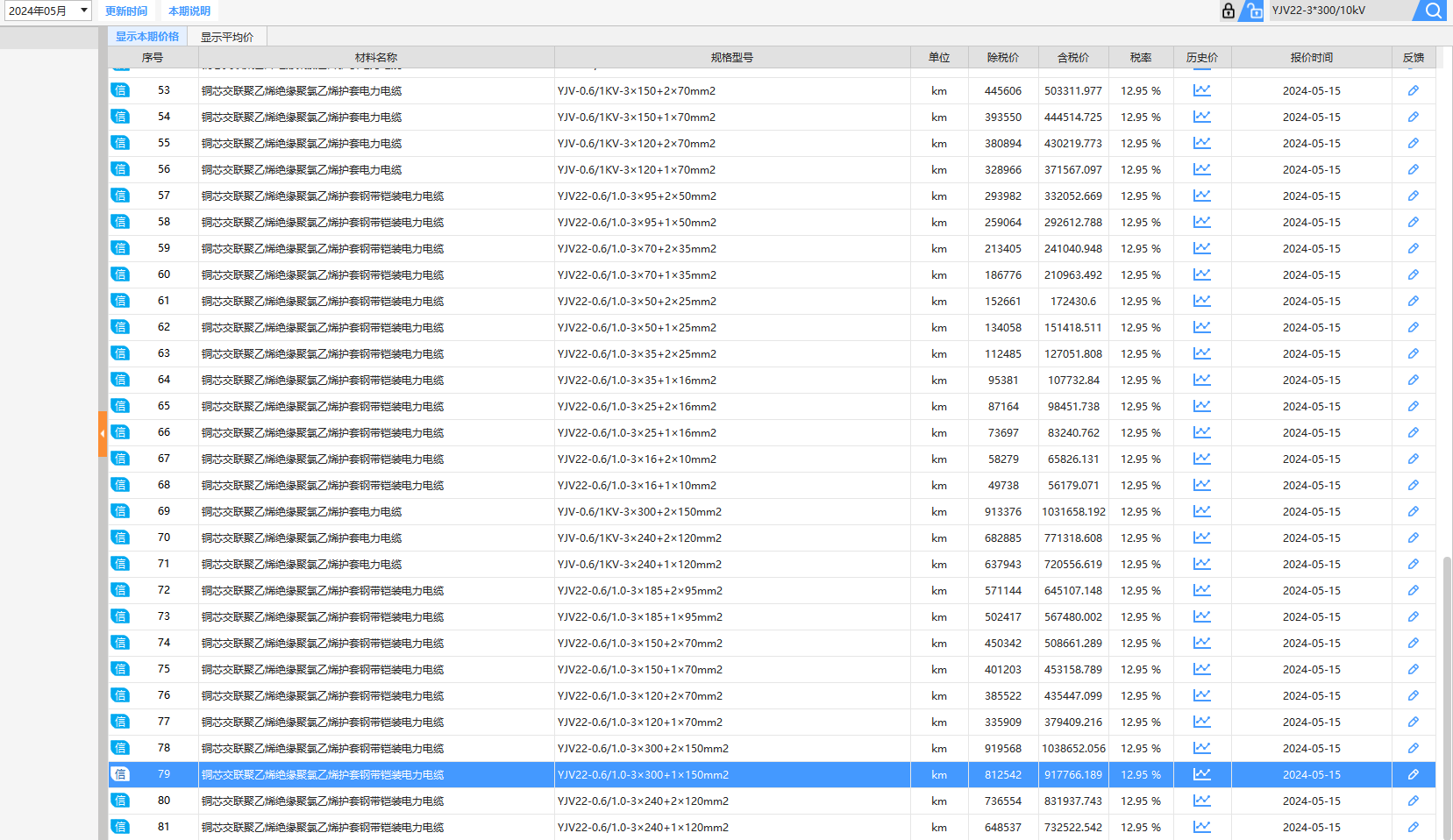
Task: Submit feedback via pencil icon in row 62
Action: [x=1414, y=327]
